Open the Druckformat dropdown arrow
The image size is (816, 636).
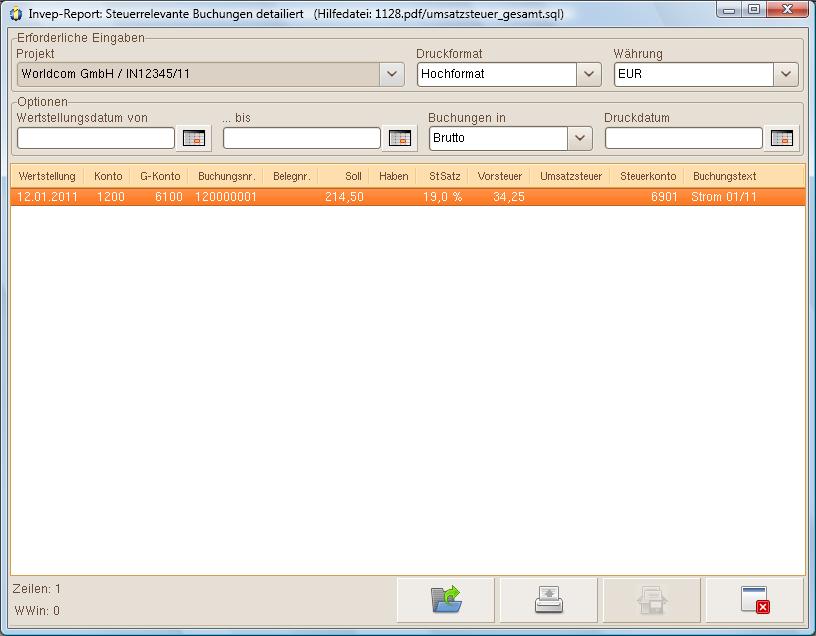(589, 74)
